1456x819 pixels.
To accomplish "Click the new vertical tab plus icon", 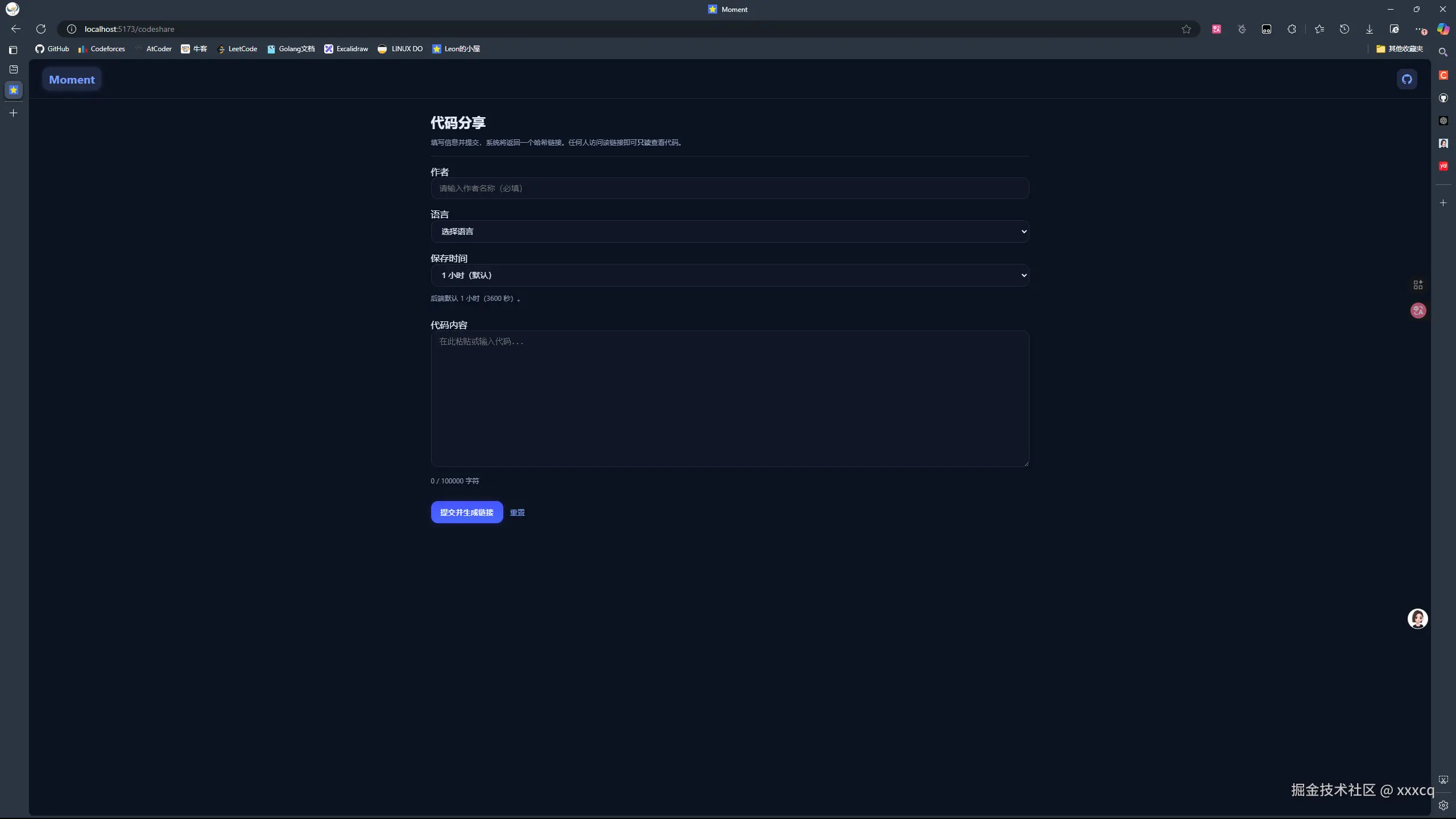I will click(14, 113).
